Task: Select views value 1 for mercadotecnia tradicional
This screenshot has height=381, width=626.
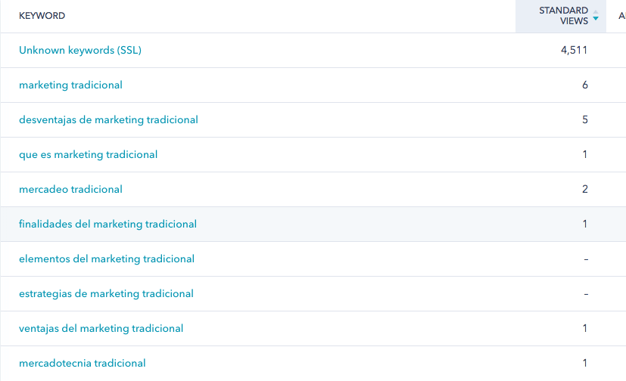Action: [585, 363]
